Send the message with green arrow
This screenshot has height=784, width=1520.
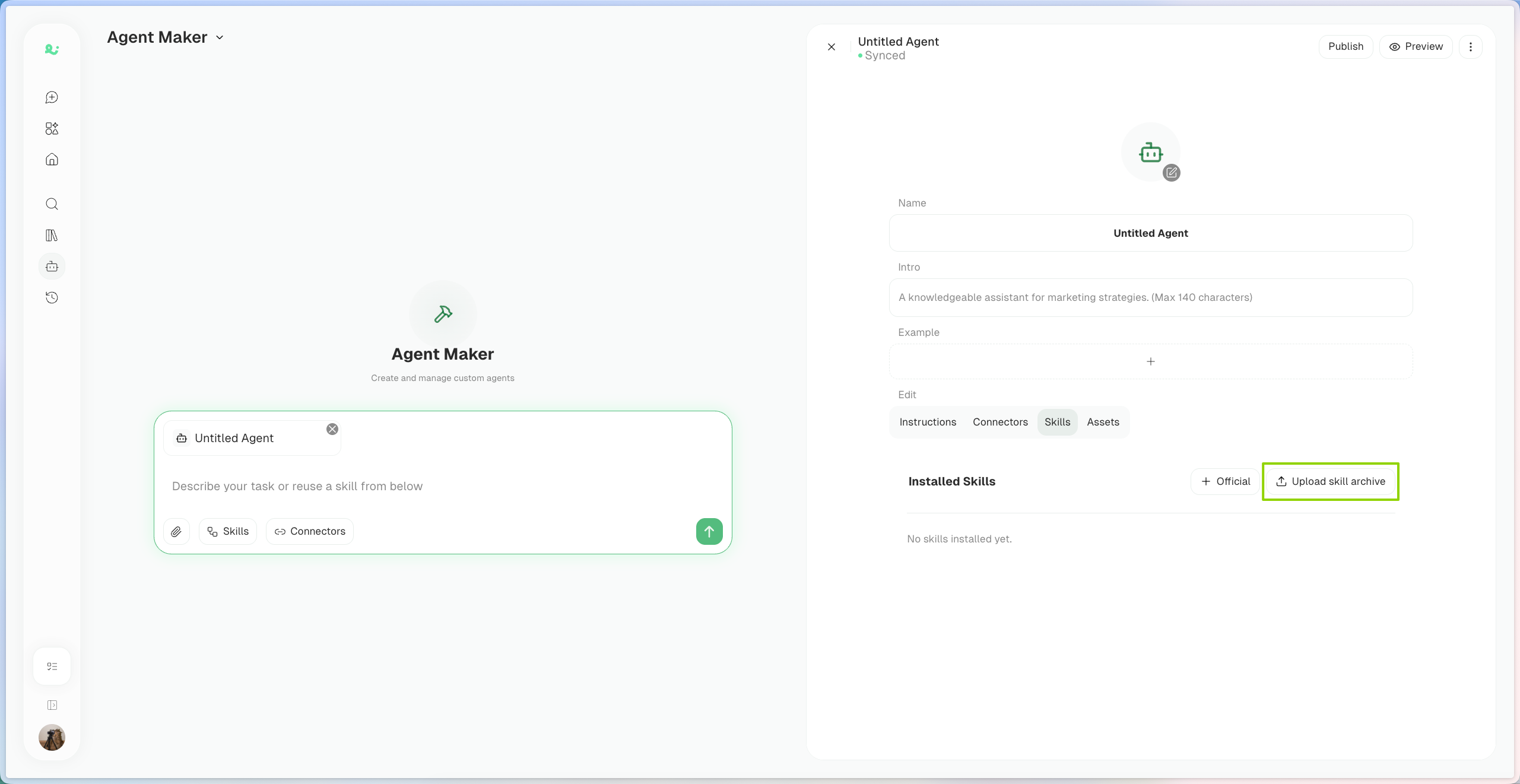(709, 531)
